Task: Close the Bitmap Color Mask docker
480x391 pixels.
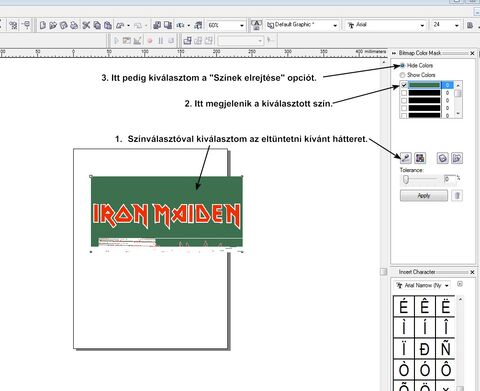Action: point(472,53)
